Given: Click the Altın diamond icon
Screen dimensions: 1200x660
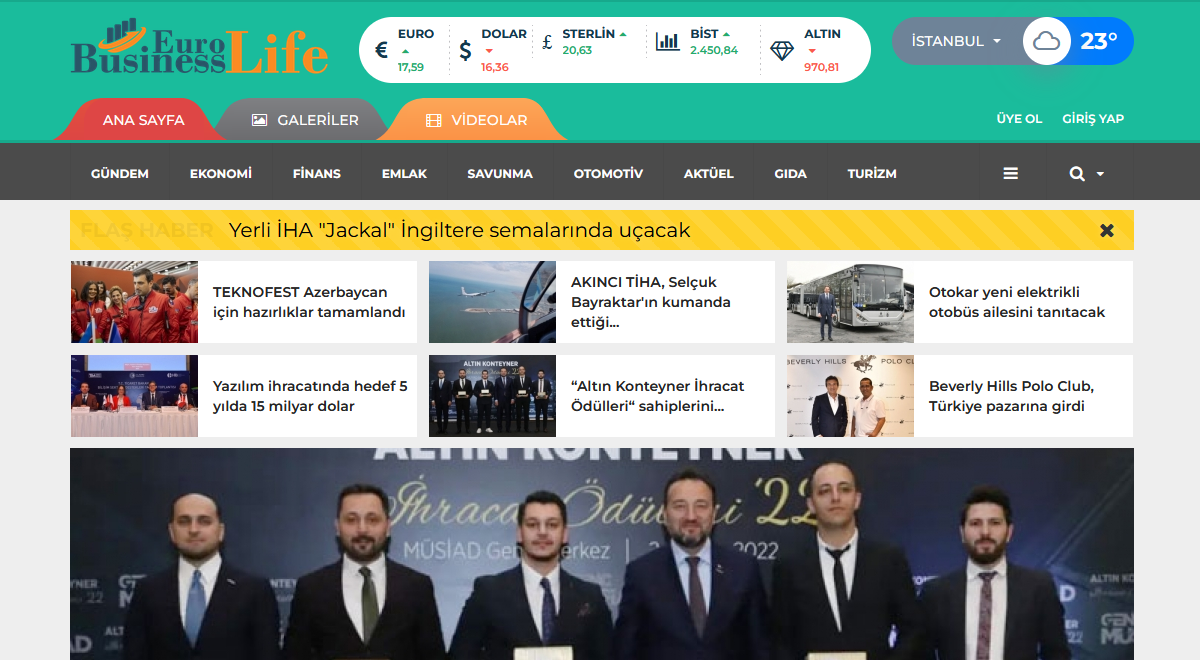Looking at the screenshot, I should (782, 50).
